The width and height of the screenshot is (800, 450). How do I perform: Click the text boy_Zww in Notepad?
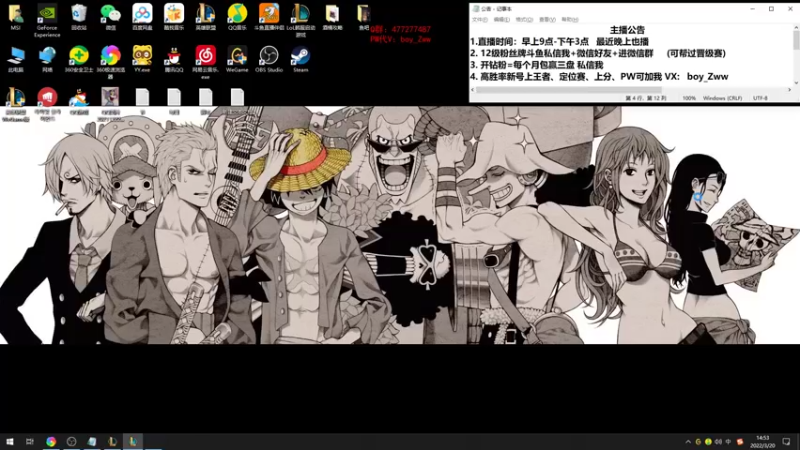tap(708, 77)
